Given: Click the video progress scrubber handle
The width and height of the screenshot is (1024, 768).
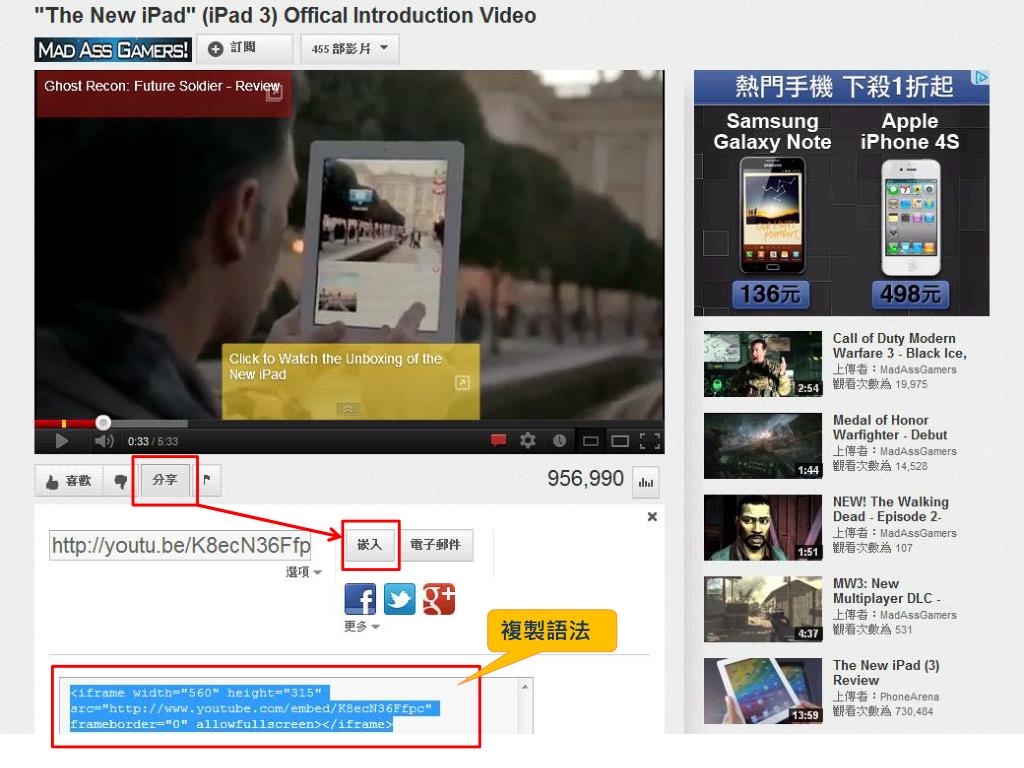Looking at the screenshot, I should [x=103, y=423].
